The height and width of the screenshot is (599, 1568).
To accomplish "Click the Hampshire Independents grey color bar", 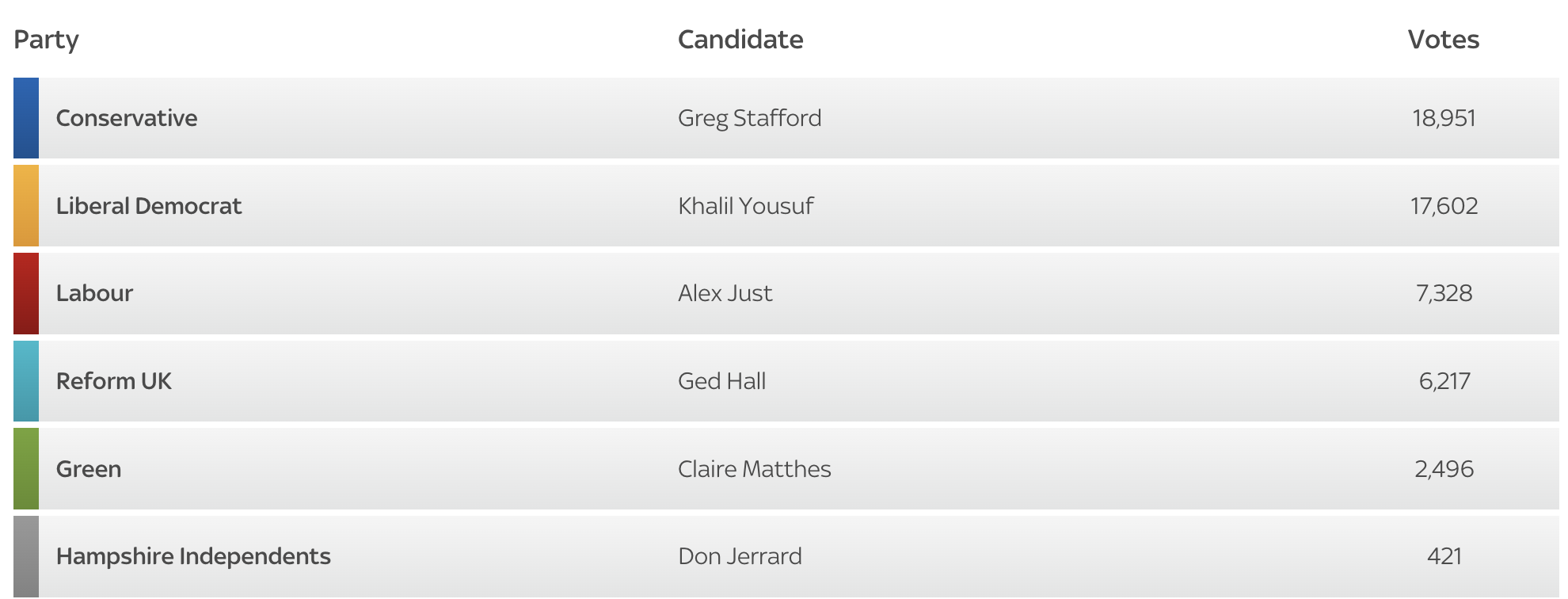I will point(26,556).
